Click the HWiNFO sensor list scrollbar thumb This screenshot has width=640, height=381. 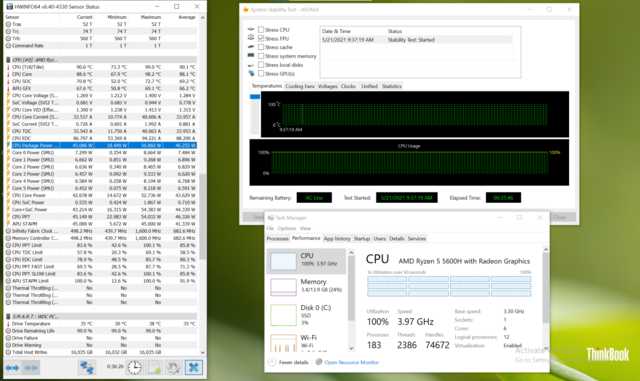pos(202,216)
